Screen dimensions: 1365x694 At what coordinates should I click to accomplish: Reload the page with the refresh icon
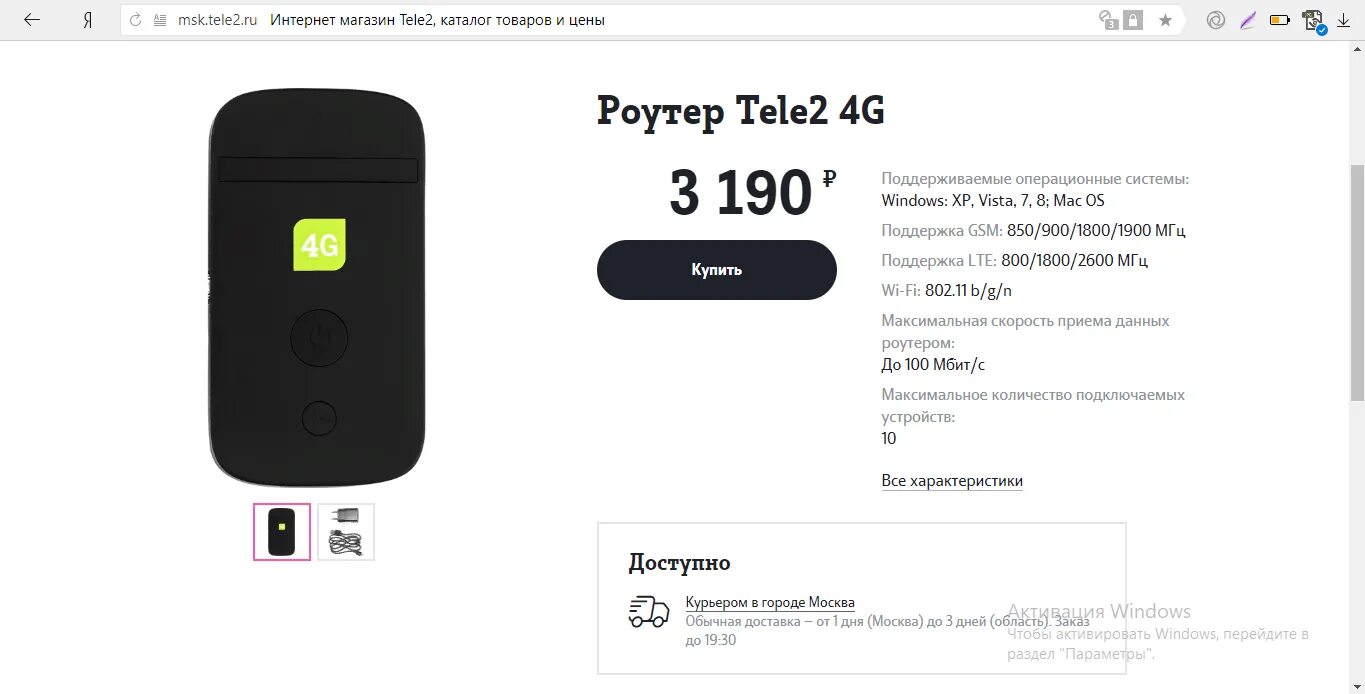136,20
